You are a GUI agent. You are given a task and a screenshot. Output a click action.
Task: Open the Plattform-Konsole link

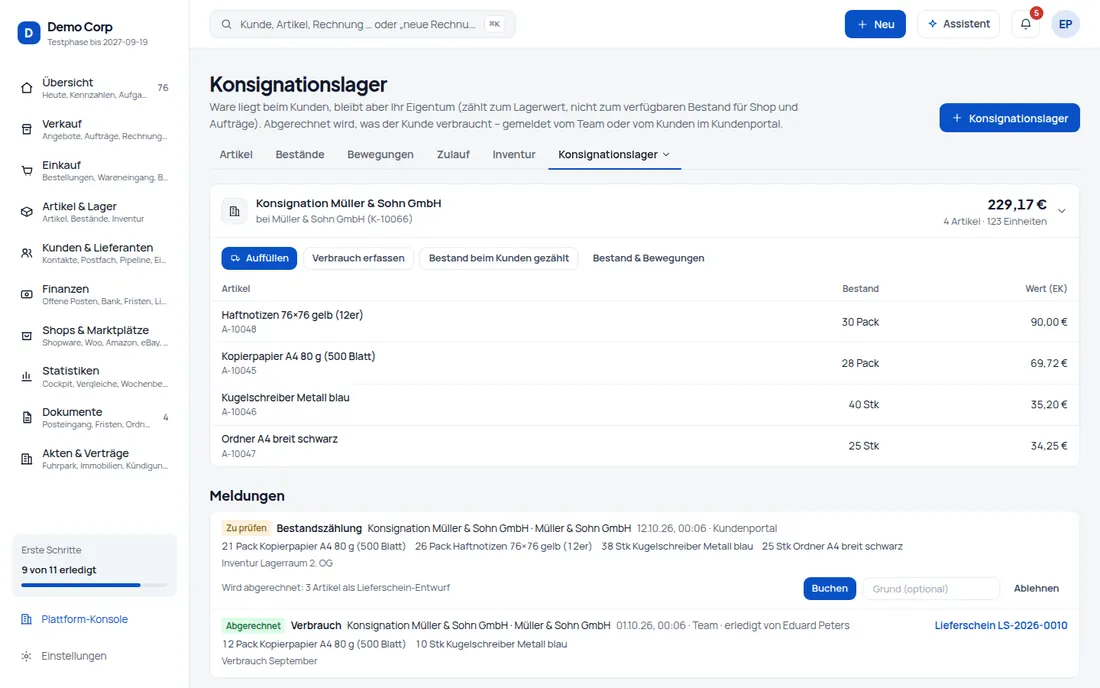[84, 619]
